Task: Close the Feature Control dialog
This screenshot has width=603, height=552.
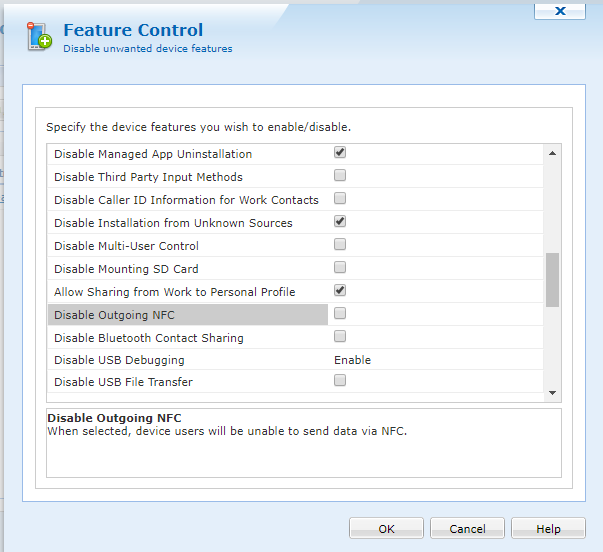Action: (x=560, y=10)
